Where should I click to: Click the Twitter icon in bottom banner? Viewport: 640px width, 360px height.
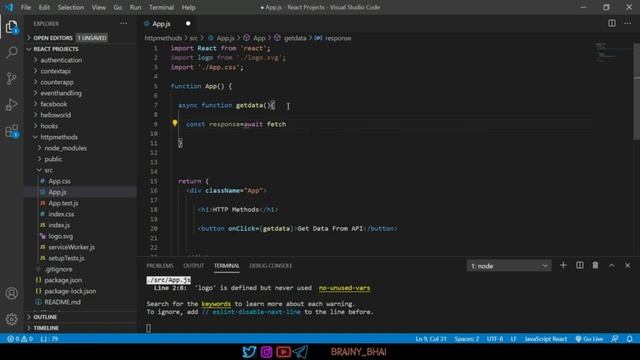(x=249, y=351)
